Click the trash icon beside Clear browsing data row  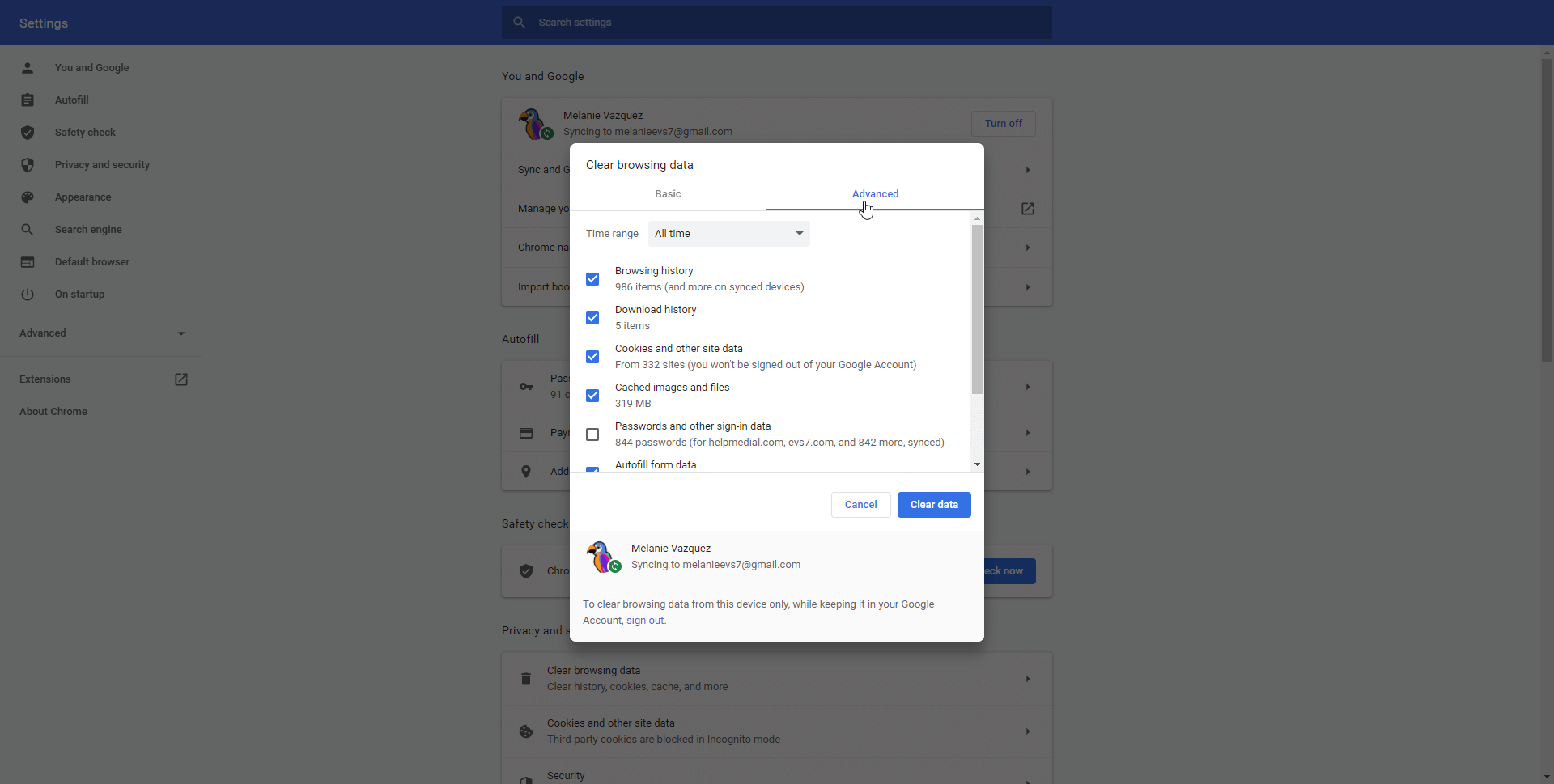point(526,679)
